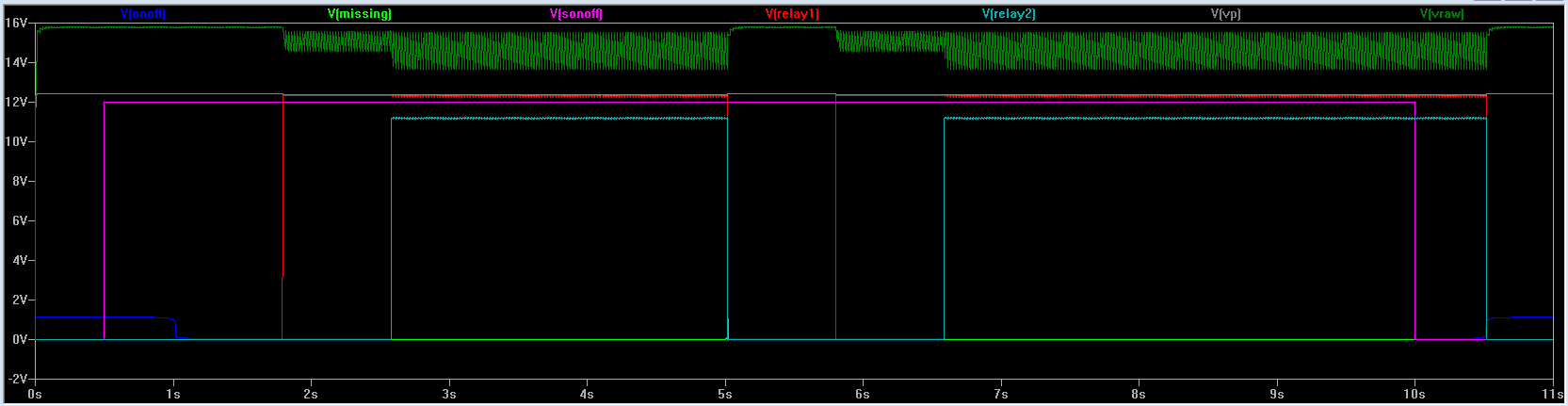Click the 6s time axis label
The image size is (1568, 406).
[863, 395]
